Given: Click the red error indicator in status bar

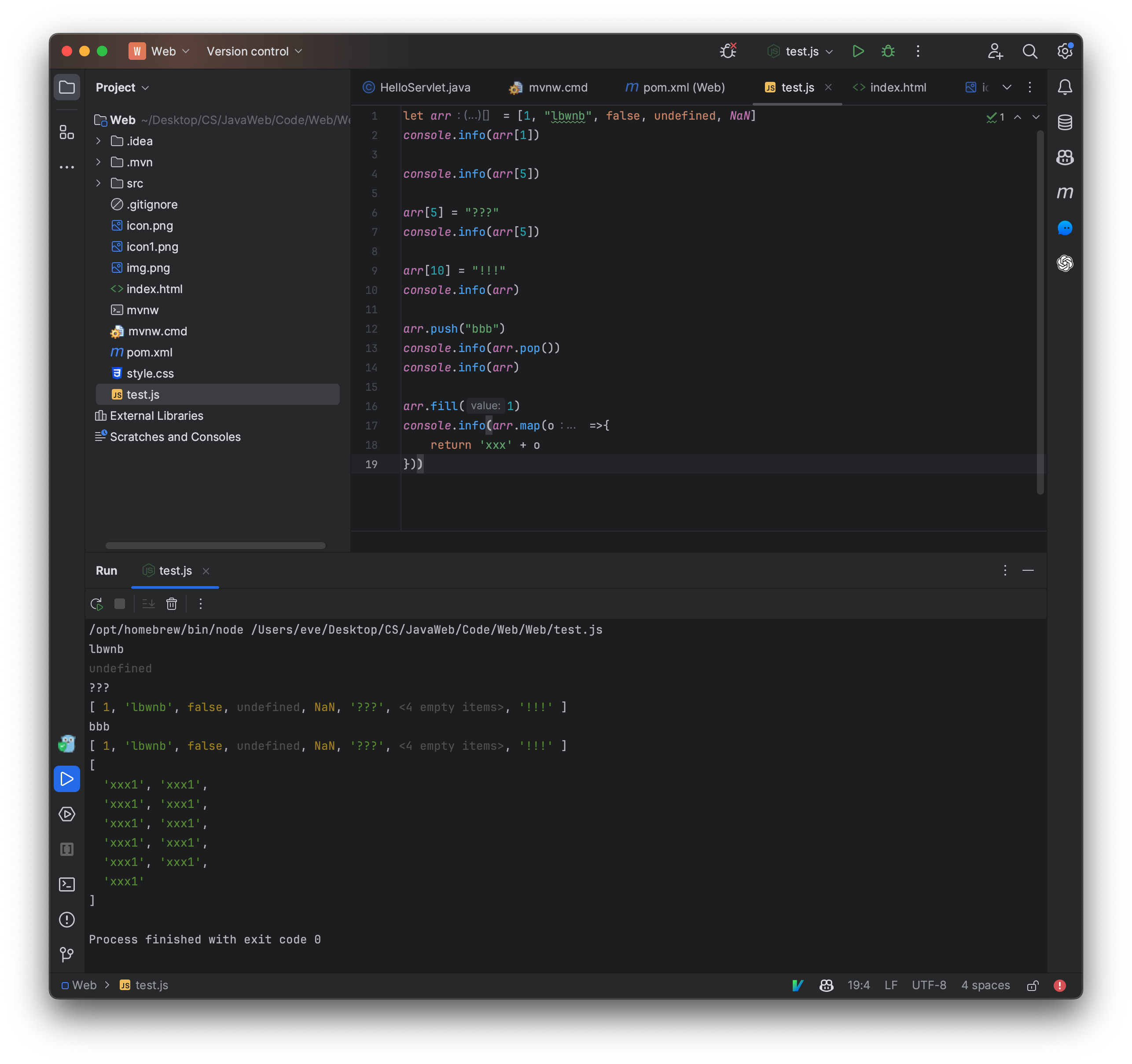Looking at the screenshot, I should pos(1059,985).
